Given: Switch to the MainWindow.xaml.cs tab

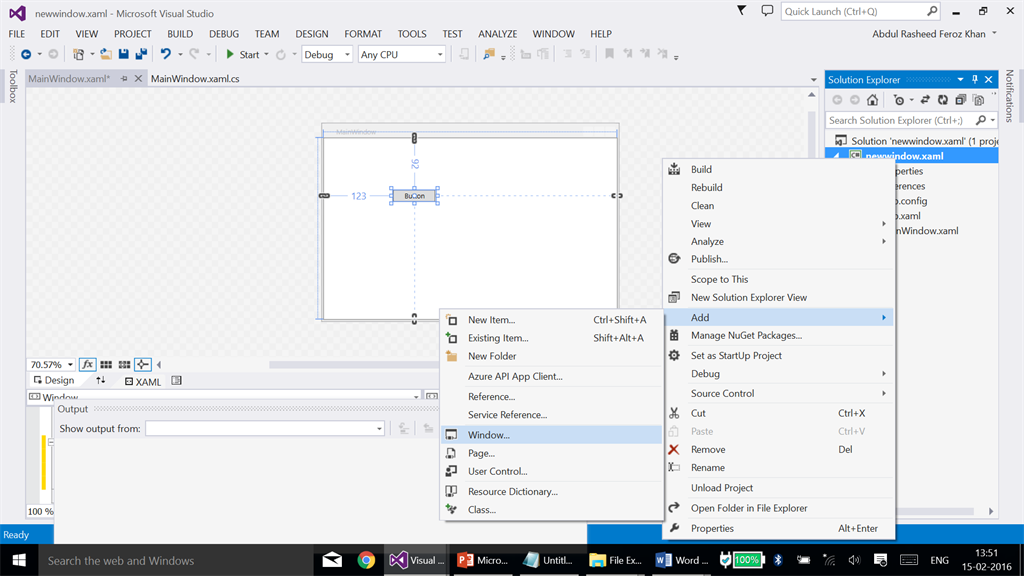Looking at the screenshot, I should click(195, 79).
